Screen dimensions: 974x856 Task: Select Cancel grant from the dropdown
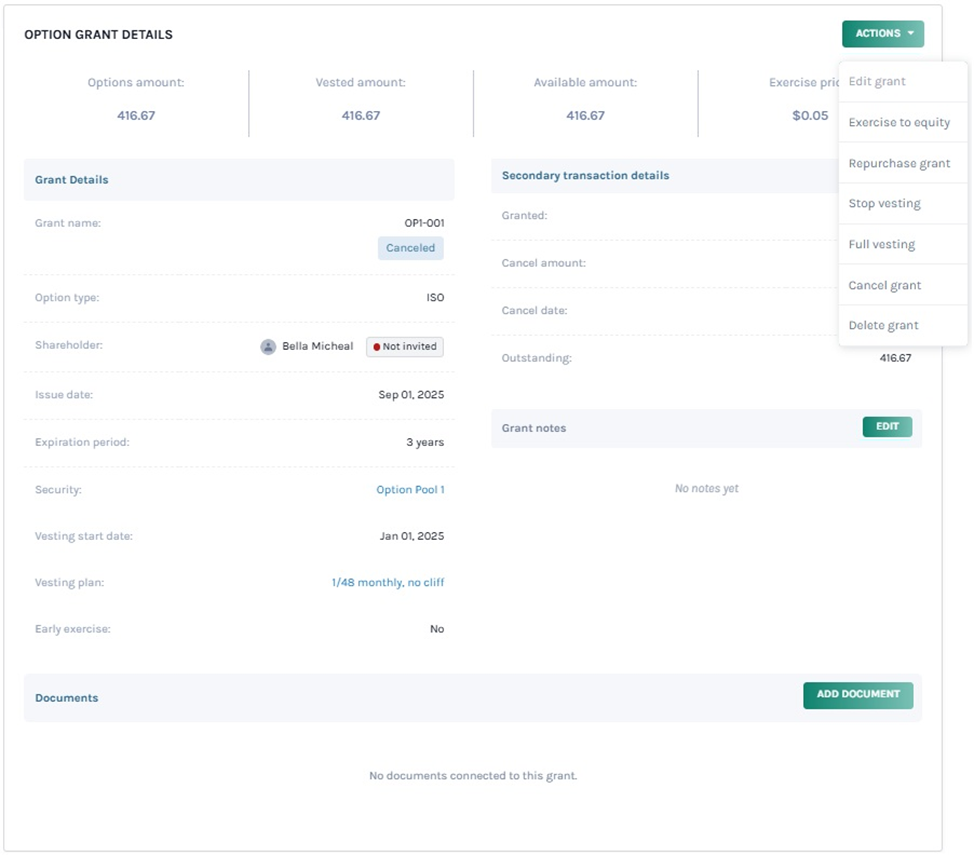point(884,286)
